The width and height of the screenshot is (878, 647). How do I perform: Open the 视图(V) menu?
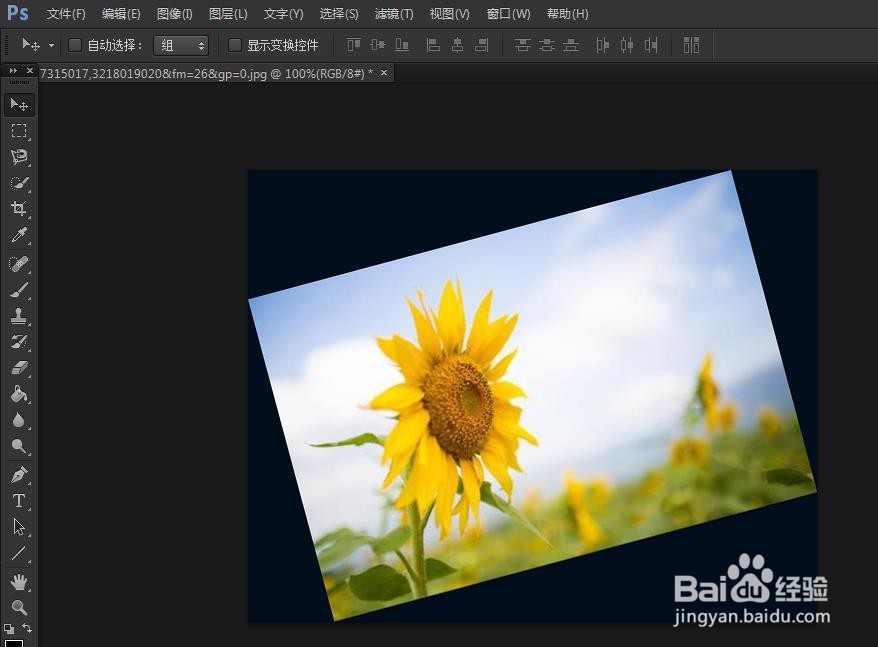[x=450, y=13]
